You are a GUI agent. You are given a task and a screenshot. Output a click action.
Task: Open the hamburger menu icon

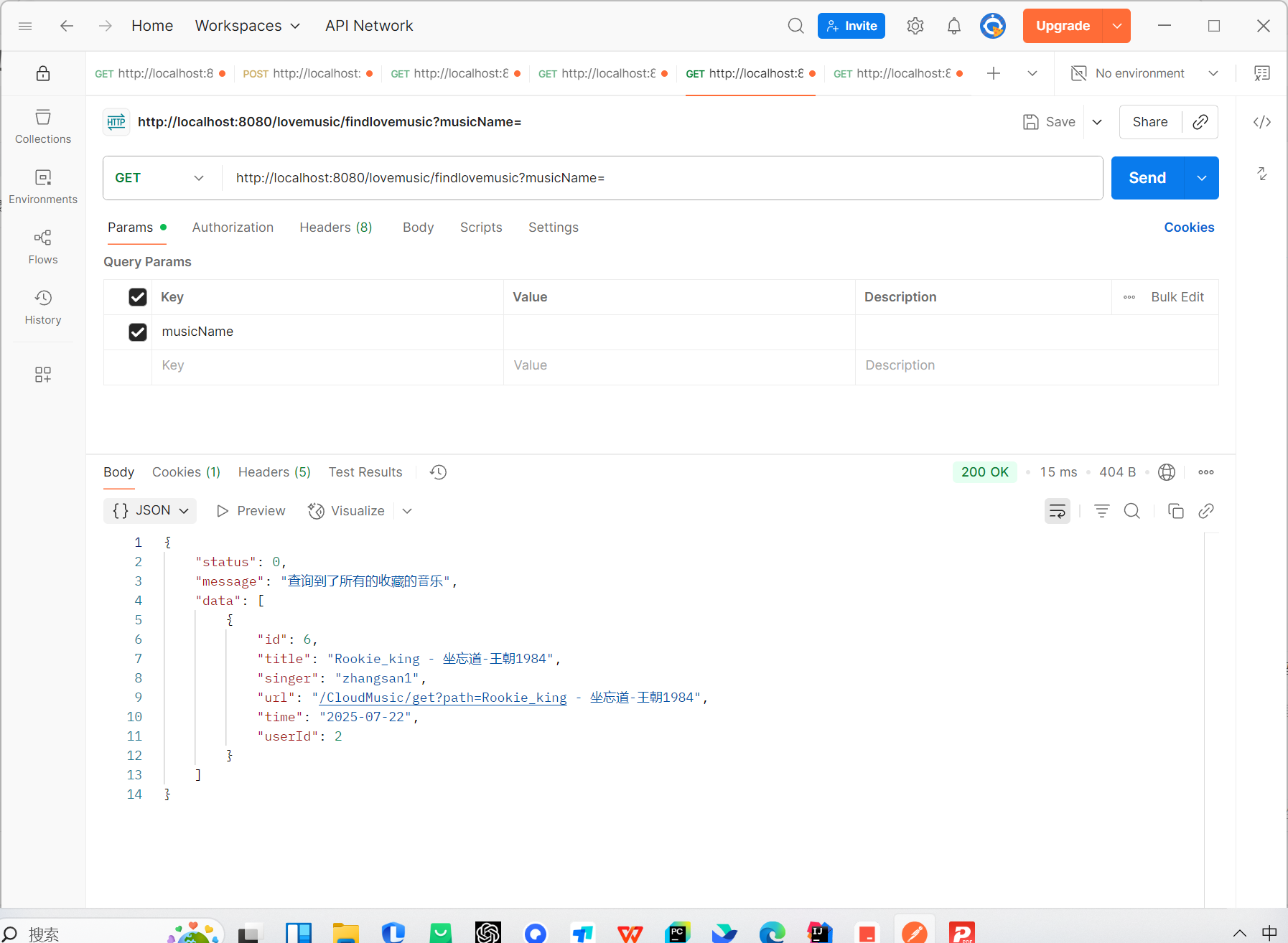[x=25, y=26]
